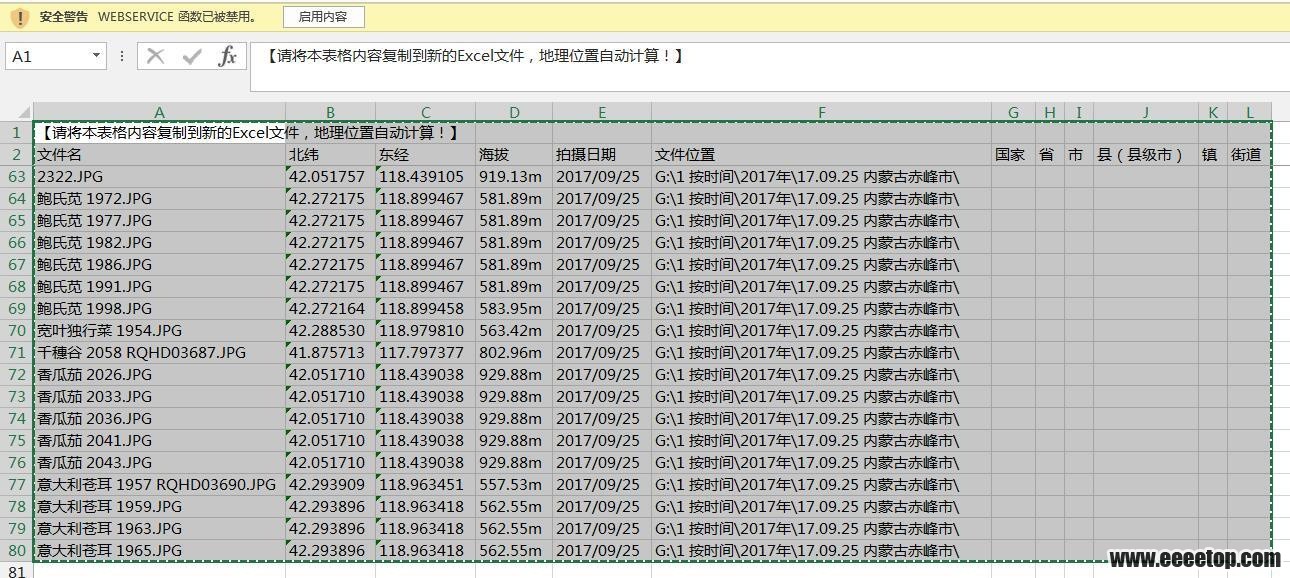1290x578 pixels.
Task: Click longitude value 117.797377
Action: (x=425, y=353)
